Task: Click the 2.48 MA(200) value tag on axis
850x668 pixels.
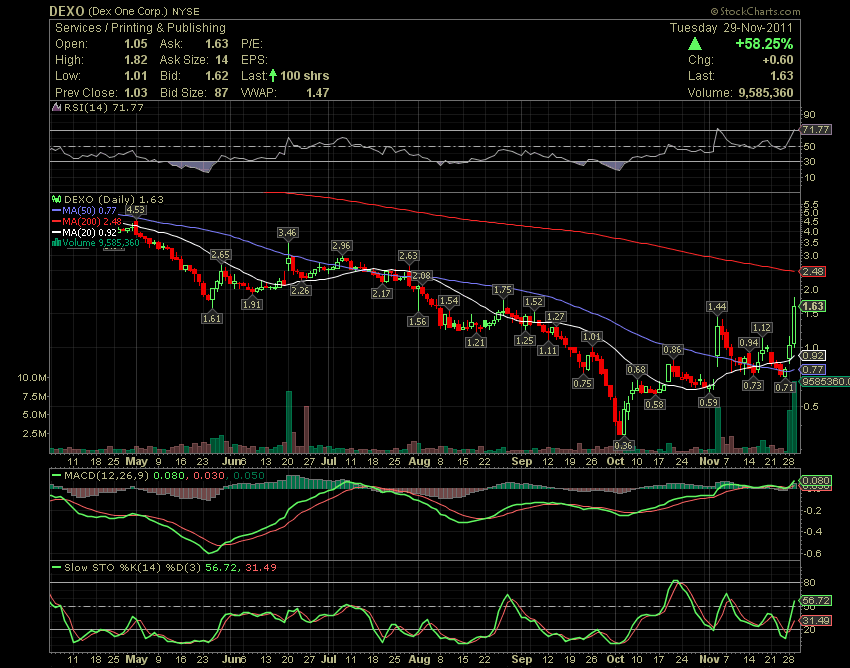Action: (x=813, y=271)
